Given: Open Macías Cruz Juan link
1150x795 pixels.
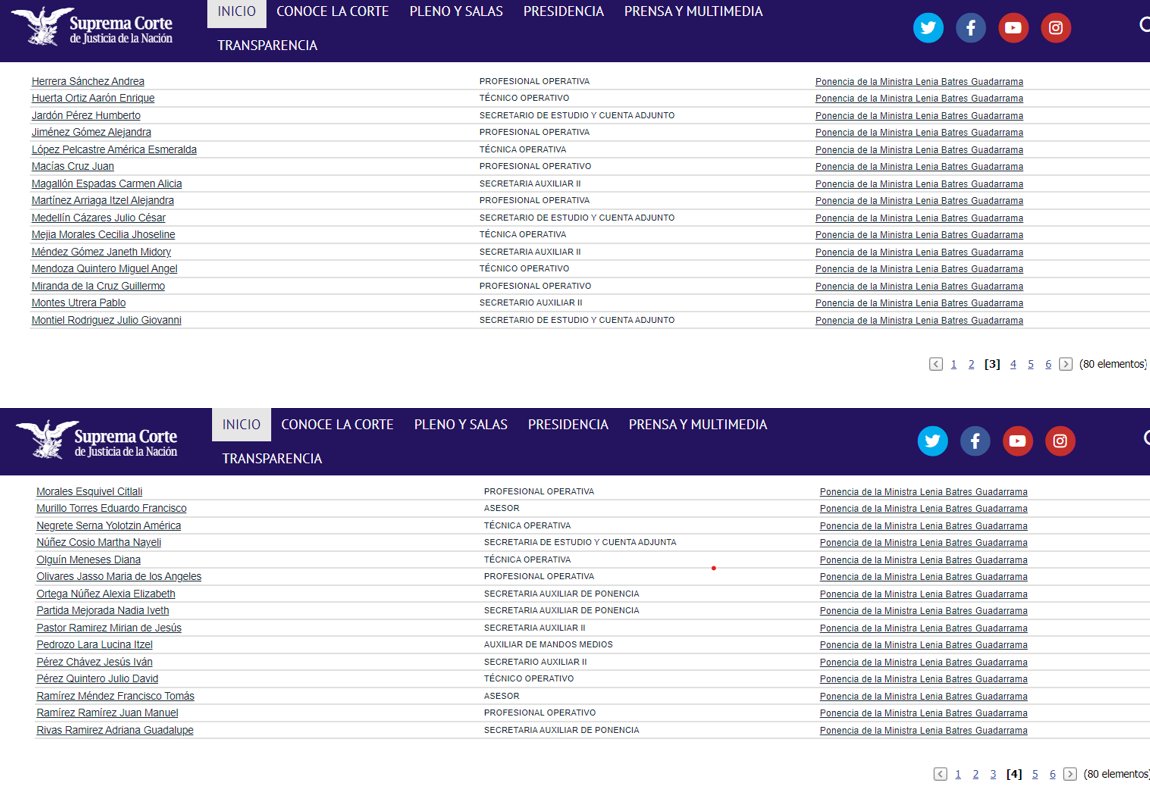Looking at the screenshot, I should pos(73,166).
